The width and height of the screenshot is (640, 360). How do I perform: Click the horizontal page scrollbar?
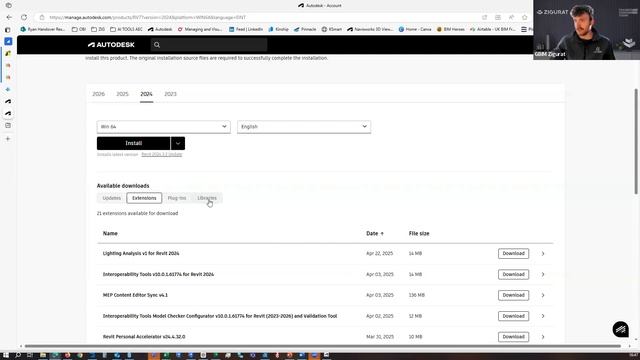click(x=322, y=346)
